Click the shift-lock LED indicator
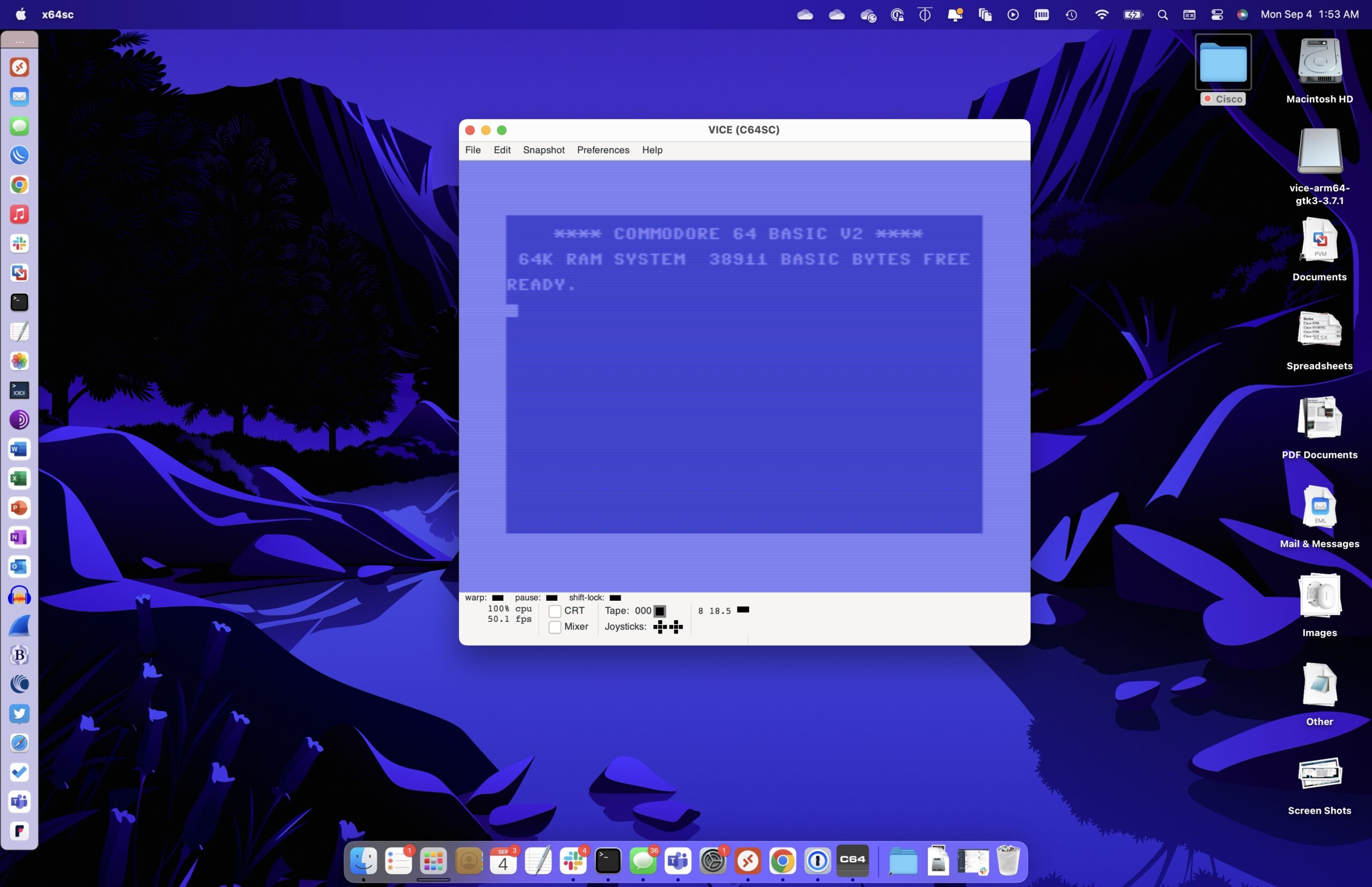Viewport: 1372px width, 887px height. pyautogui.click(x=615, y=598)
